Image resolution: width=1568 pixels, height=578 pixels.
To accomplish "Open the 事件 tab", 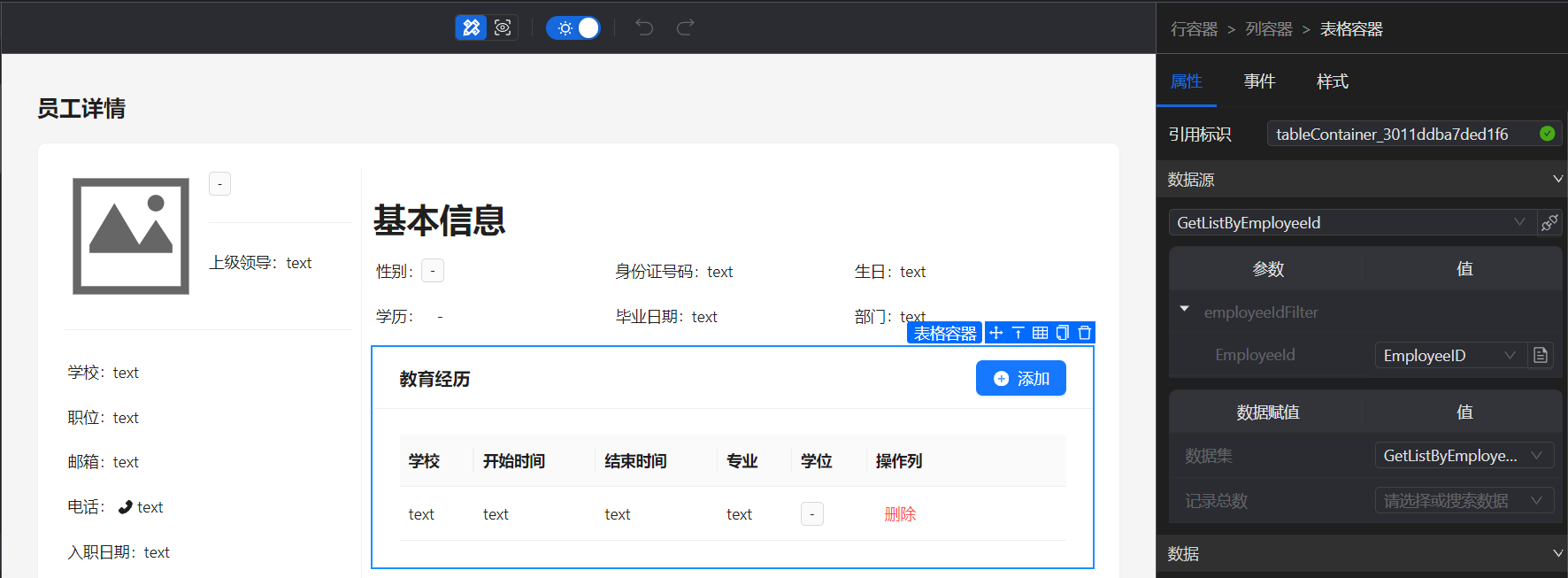I will pos(1259,81).
